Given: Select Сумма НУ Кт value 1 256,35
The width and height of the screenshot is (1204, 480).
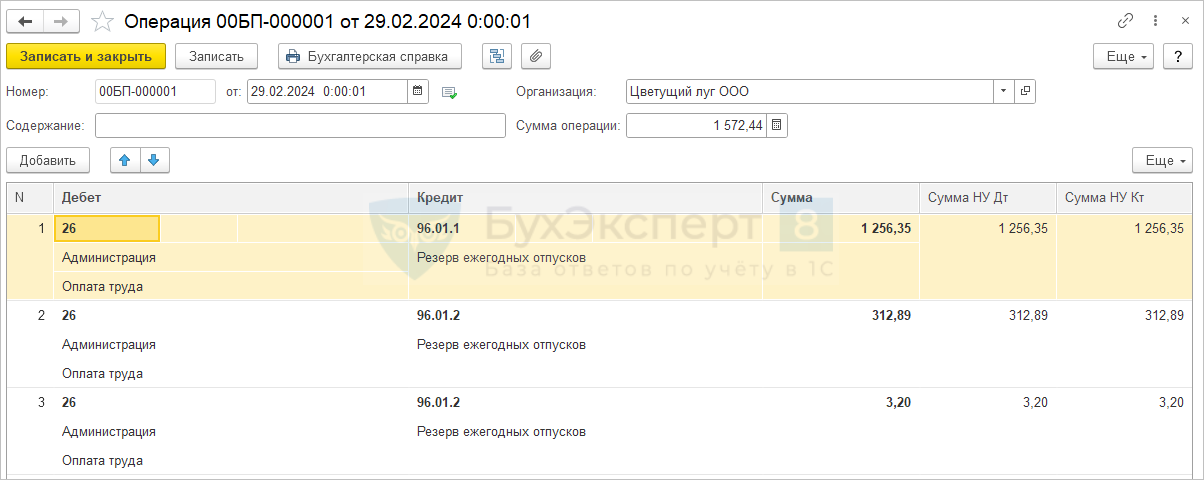Looking at the screenshot, I should (1159, 229).
